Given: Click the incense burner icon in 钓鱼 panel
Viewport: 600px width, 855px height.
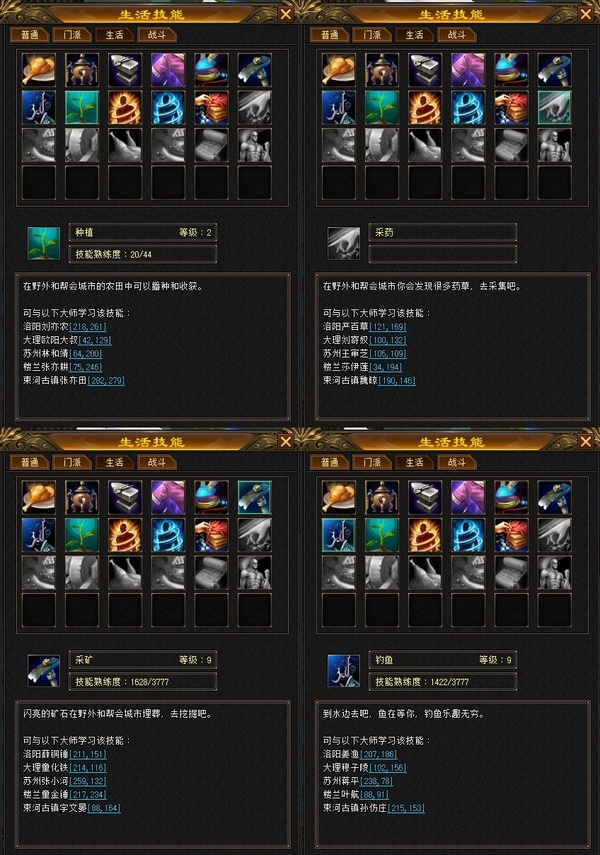Looking at the screenshot, I should 382,497.
